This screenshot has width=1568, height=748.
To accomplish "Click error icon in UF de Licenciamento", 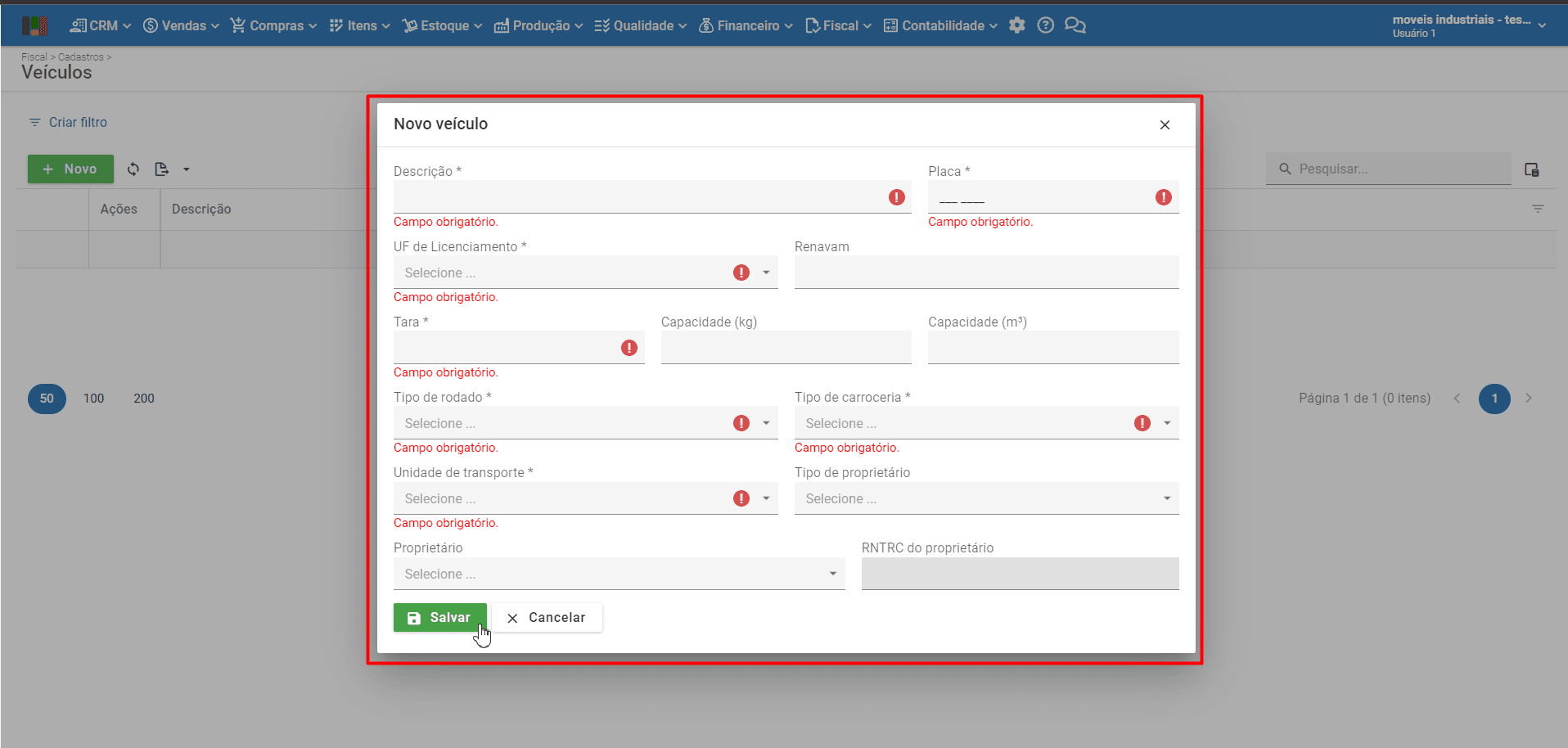I will (741, 273).
